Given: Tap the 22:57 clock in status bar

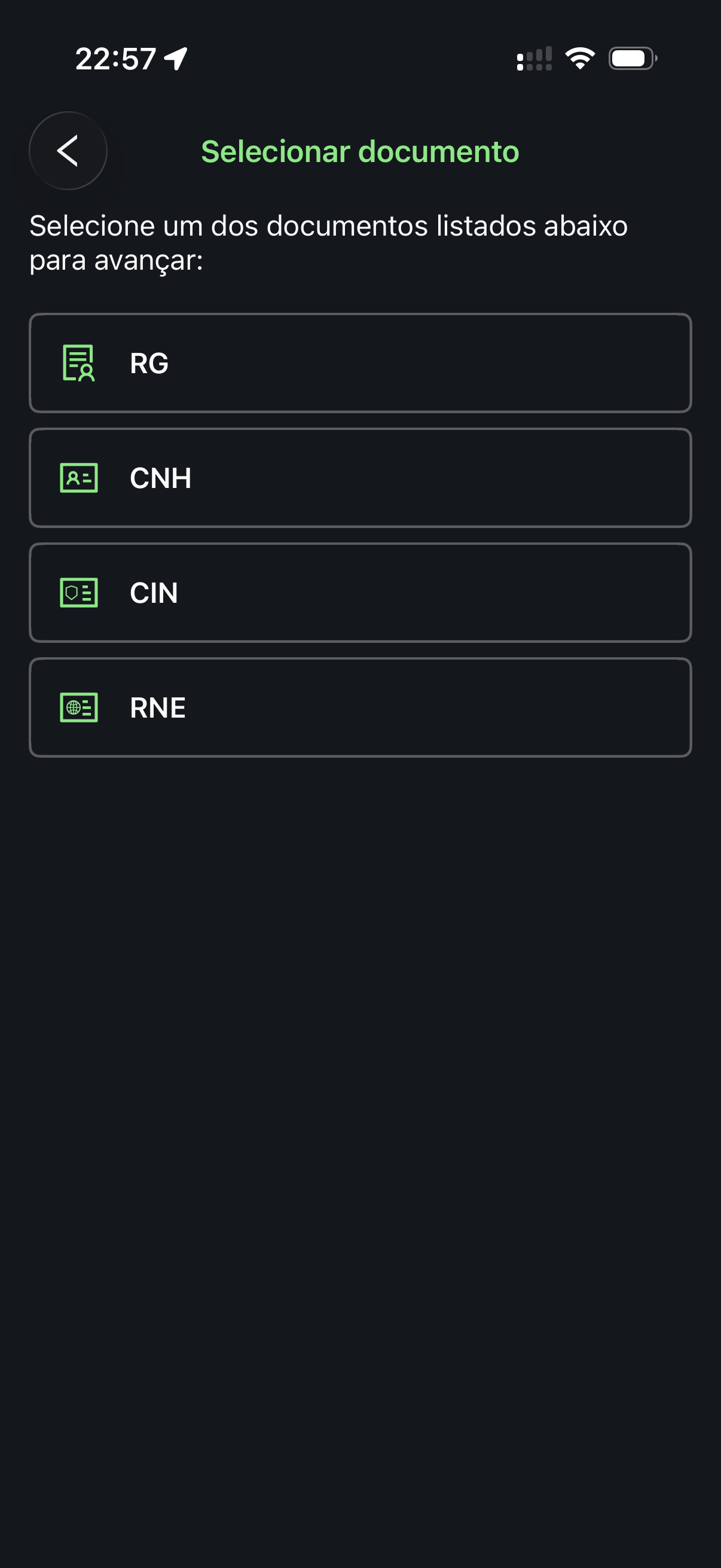Looking at the screenshot, I should (115, 59).
